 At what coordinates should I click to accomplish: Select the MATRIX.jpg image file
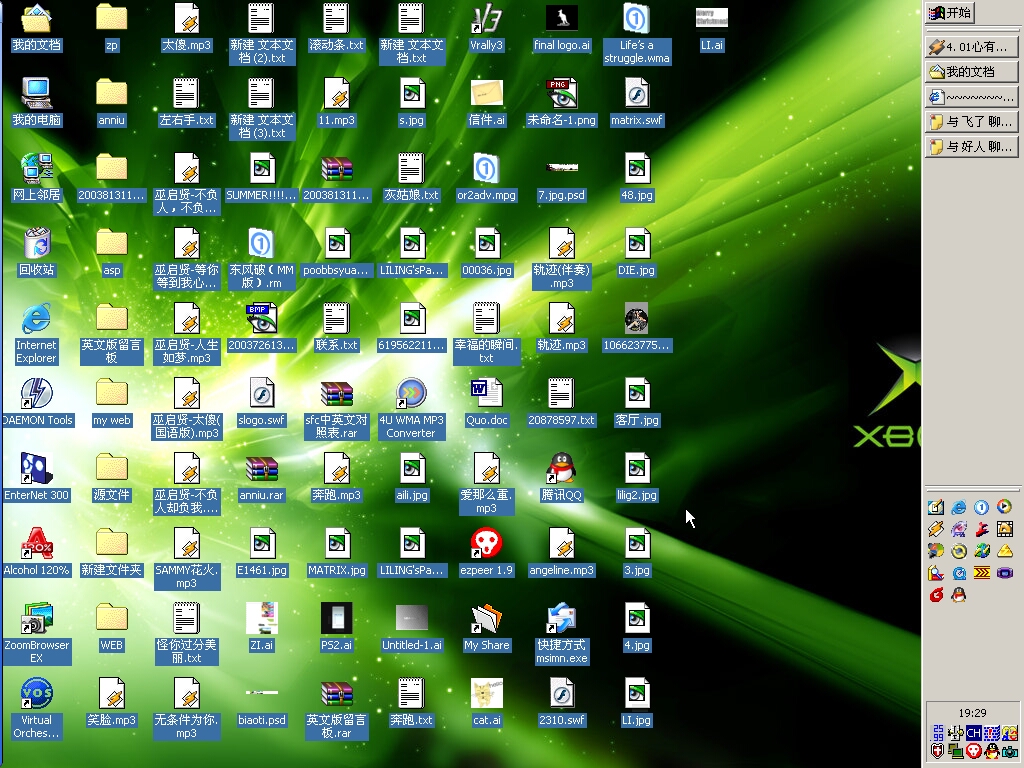point(336,552)
